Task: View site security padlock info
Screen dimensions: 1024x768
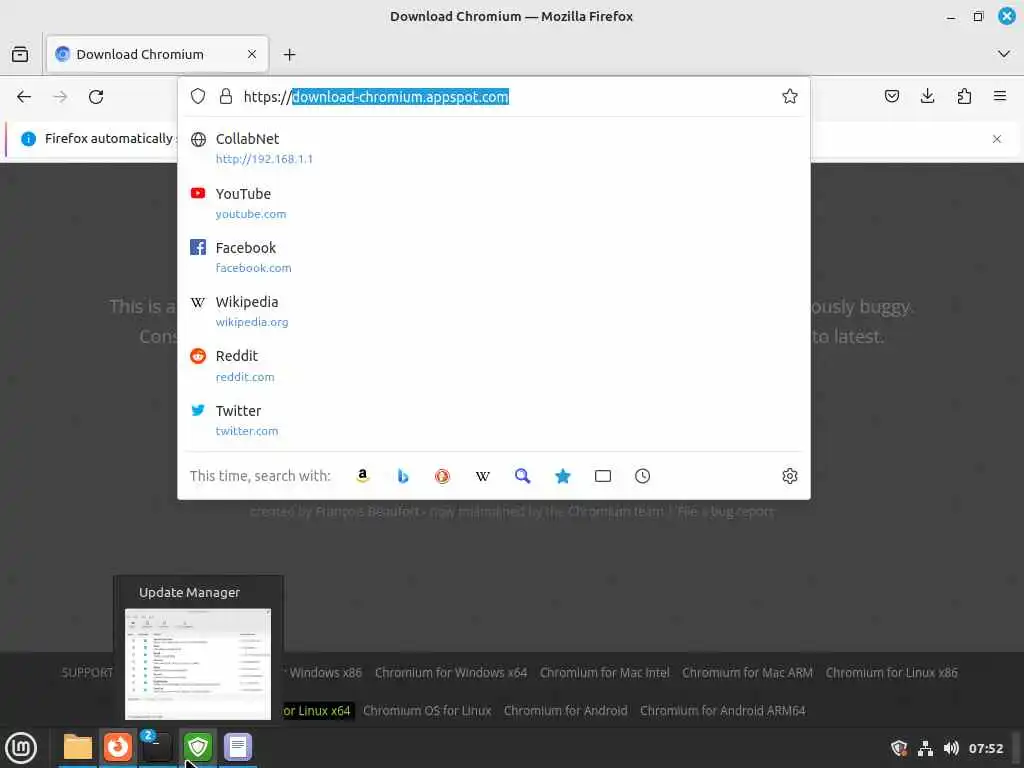Action: pyautogui.click(x=226, y=97)
